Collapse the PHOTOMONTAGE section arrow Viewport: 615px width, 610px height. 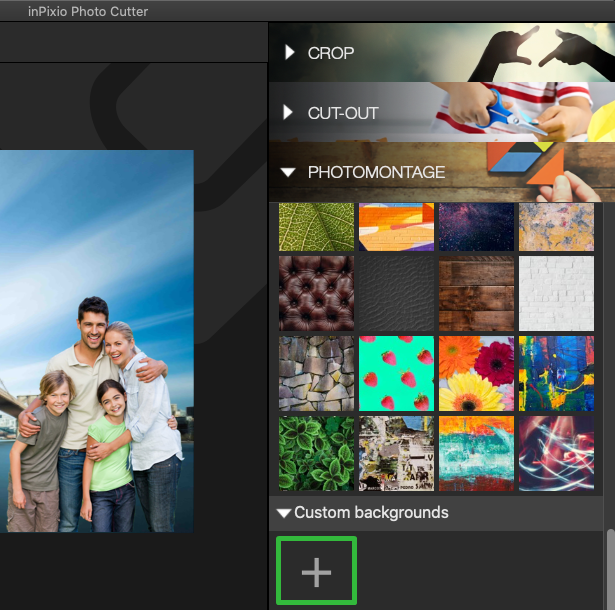[x=288, y=172]
